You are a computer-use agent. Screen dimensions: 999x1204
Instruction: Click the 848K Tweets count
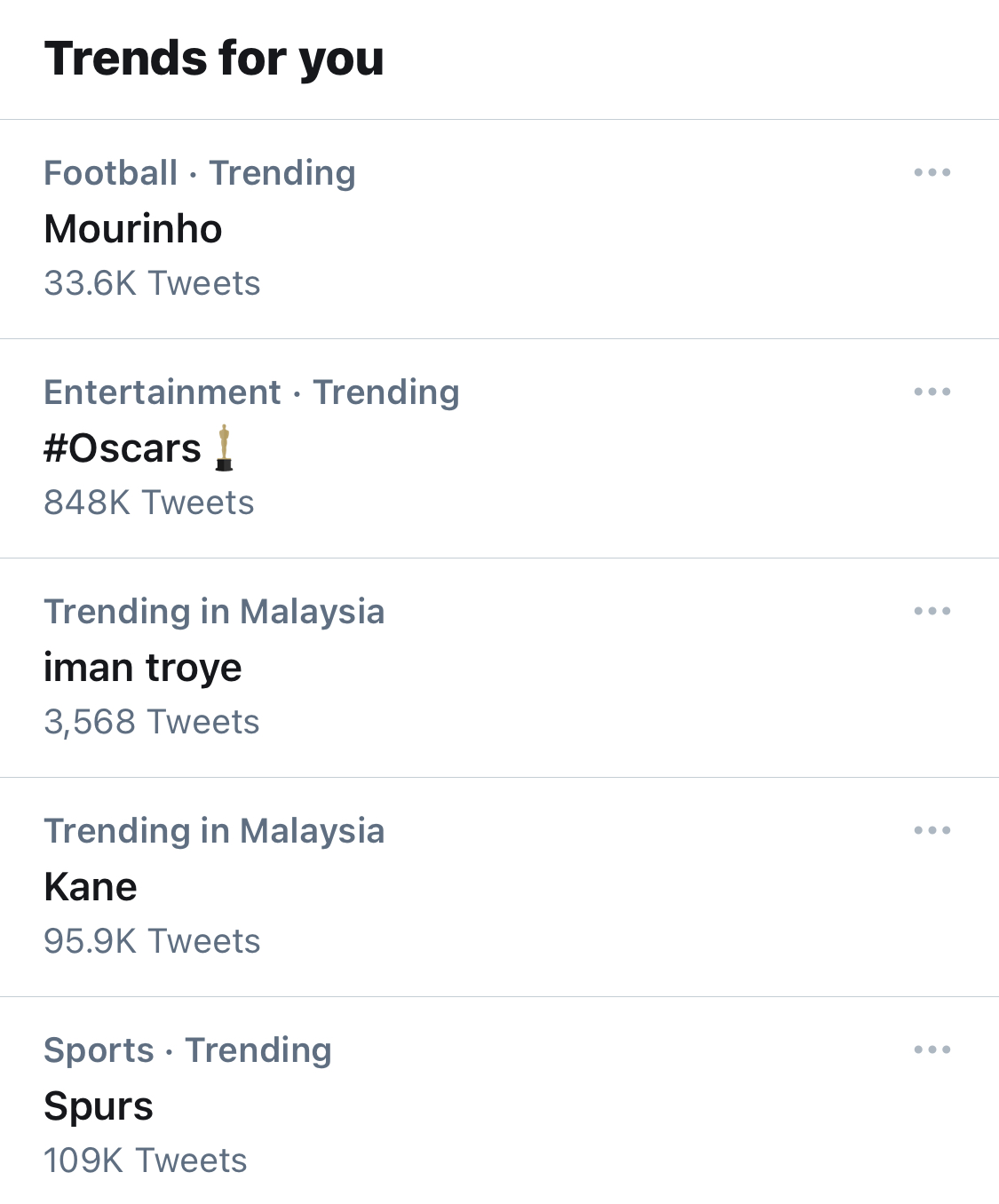149,503
